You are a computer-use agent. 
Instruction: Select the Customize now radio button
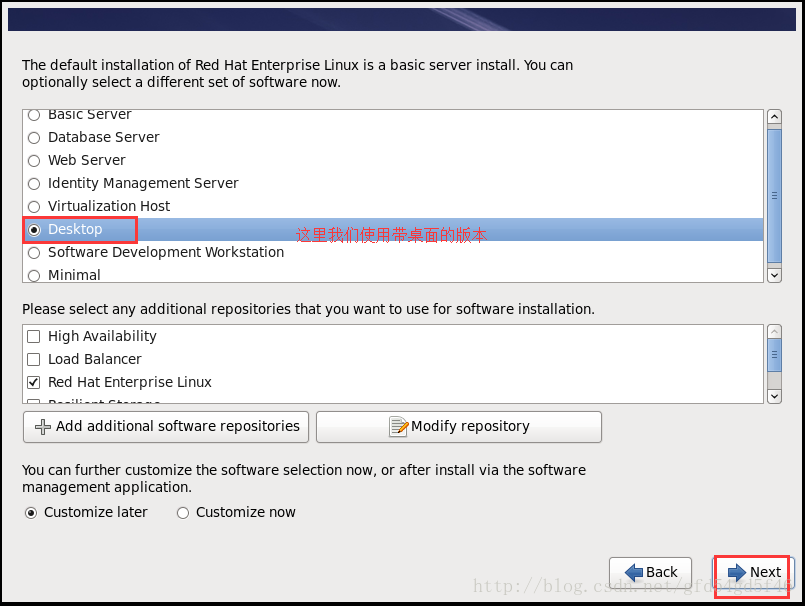pyautogui.click(x=182, y=513)
